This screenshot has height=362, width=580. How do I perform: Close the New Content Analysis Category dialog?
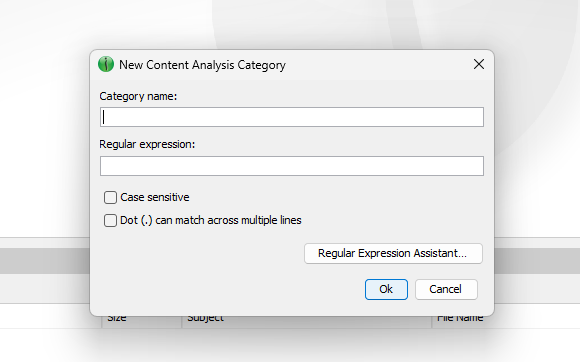point(479,64)
